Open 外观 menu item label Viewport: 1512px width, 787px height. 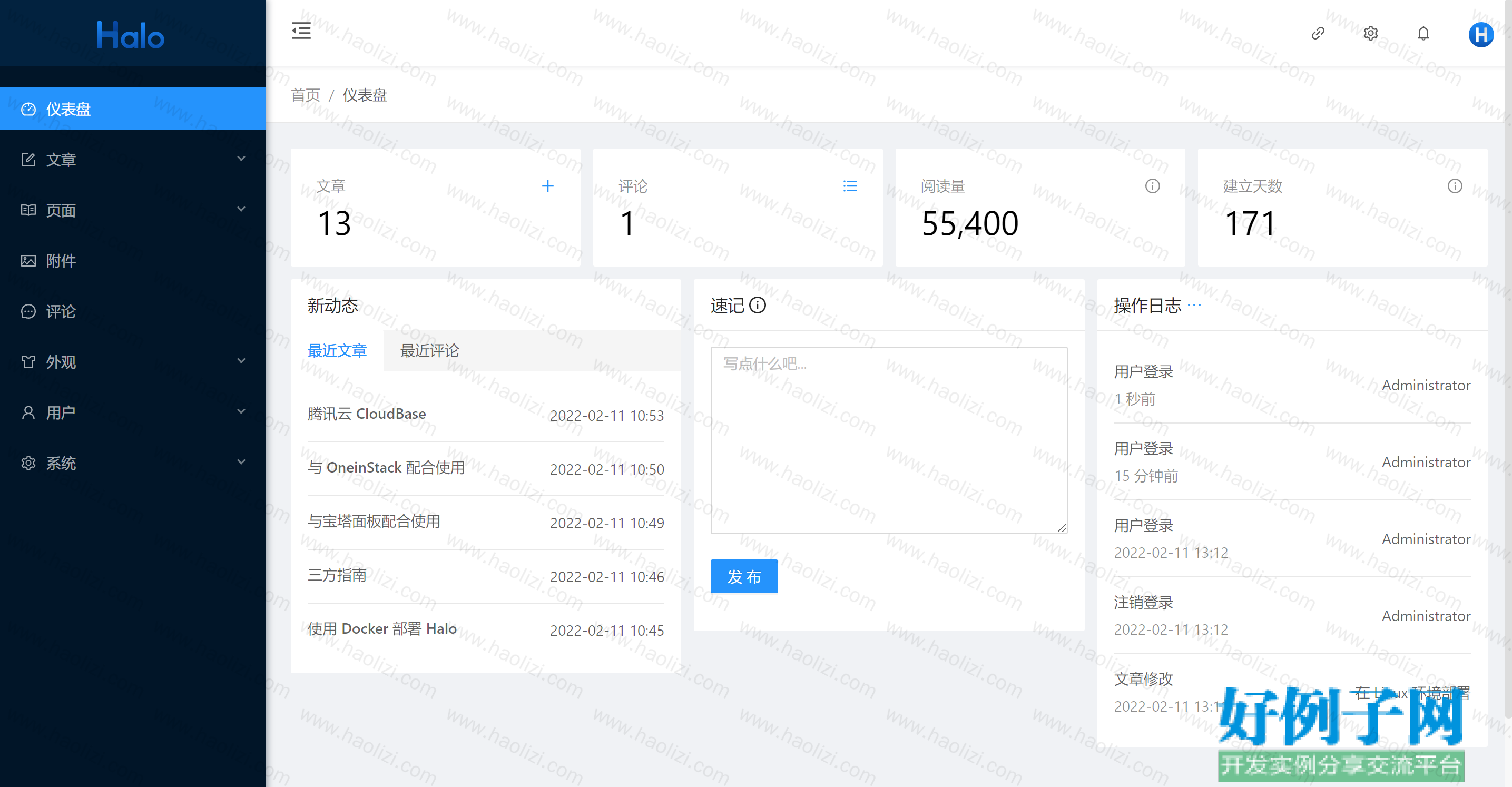click(x=61, y=361)
